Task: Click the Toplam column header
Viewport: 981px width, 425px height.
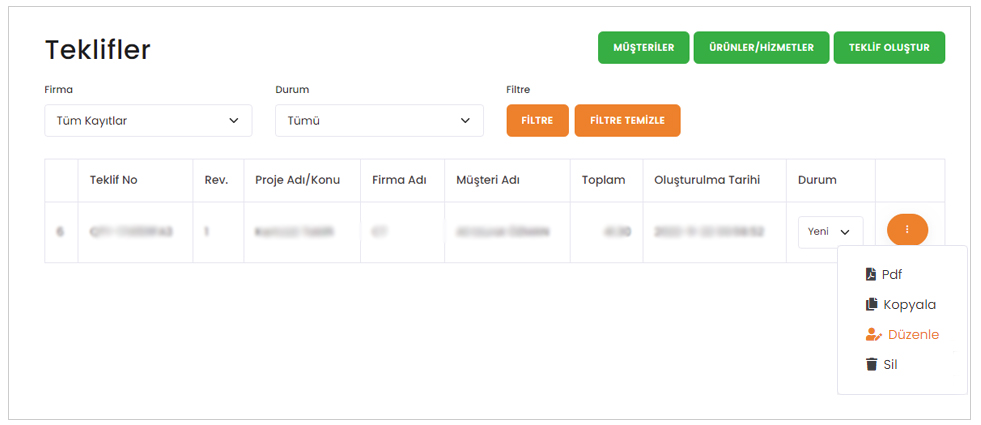Action: tap(603, 180)
